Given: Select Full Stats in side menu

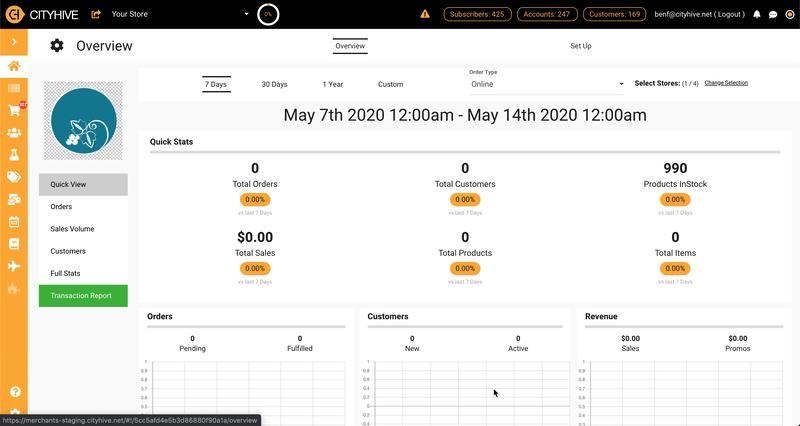Looking at the screenshot, I should coord(83,273).
